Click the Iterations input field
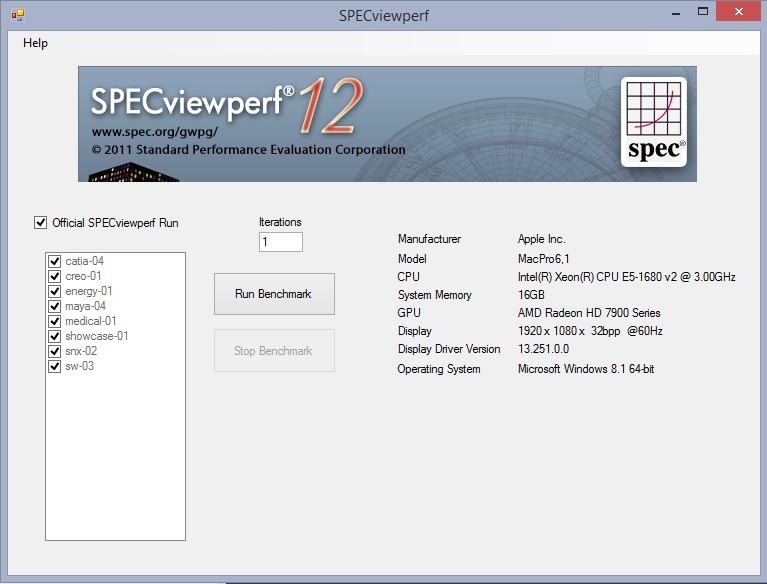The image size is (767, 584). tap(281, 242)
